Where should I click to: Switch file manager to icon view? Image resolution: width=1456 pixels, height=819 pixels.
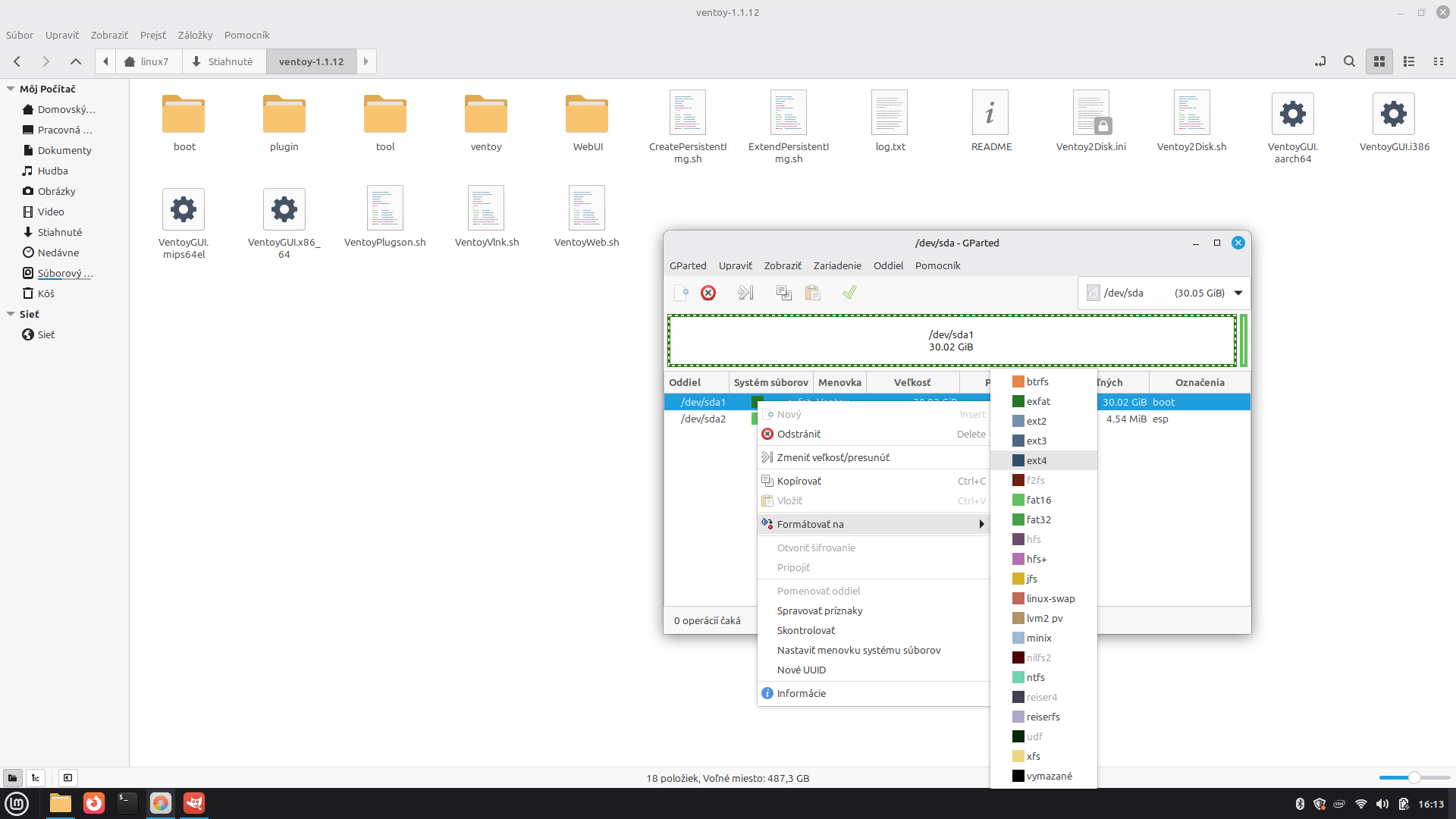point(1379,61)
